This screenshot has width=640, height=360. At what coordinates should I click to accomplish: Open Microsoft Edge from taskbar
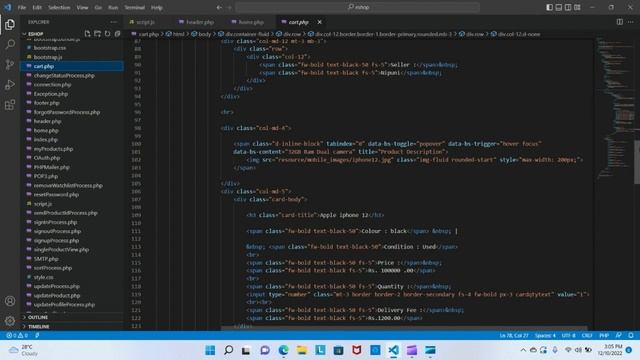283,350
